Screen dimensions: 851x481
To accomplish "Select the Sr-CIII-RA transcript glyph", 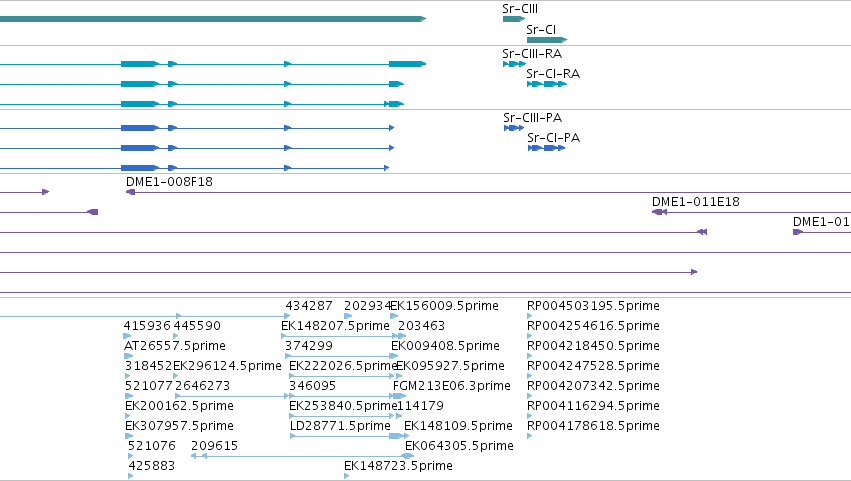I will click(x=514, y=64).
